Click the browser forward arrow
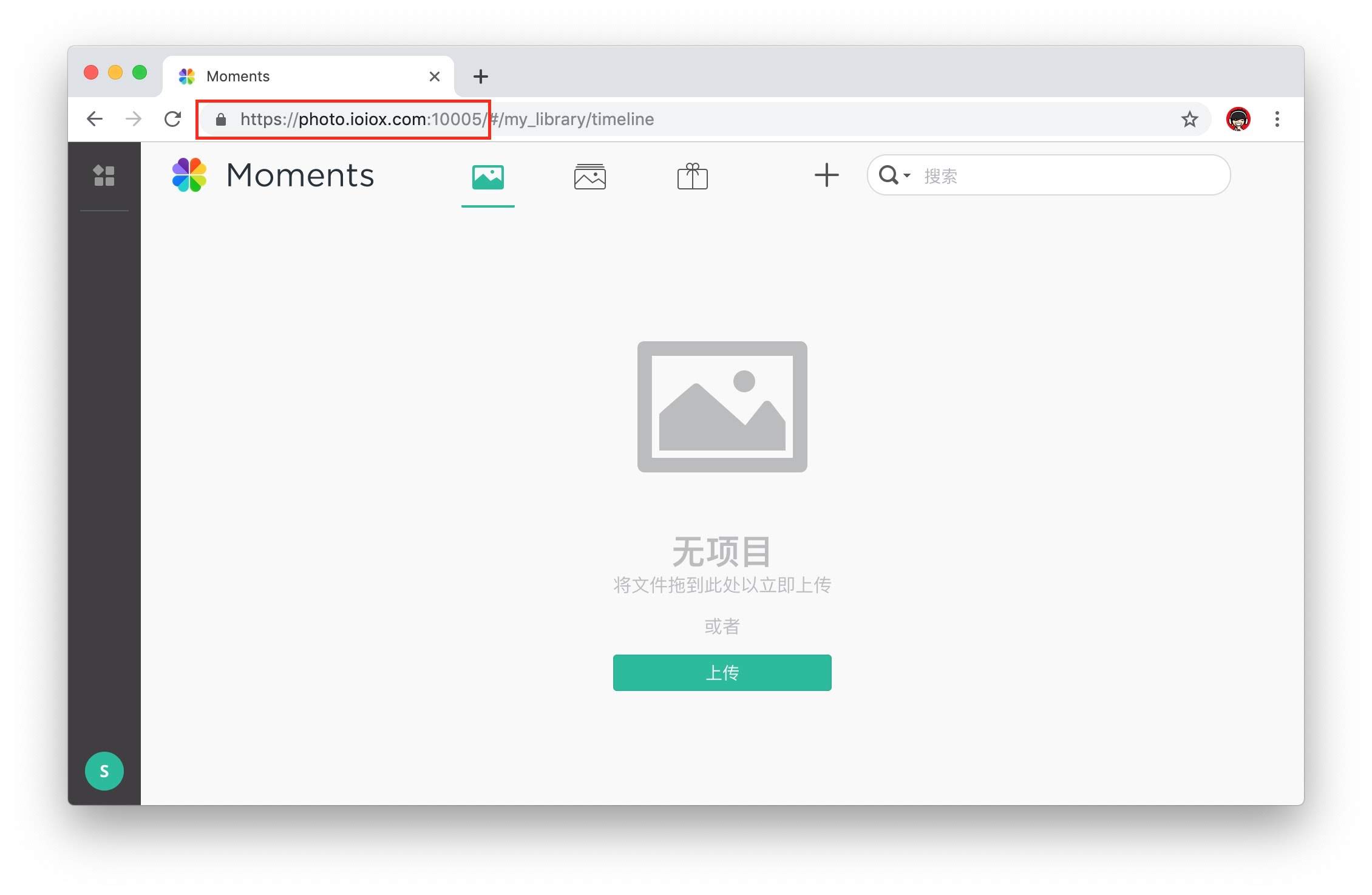The width and height of the screenshot is (1372, 895). pyautogui.click(x=134, y=119)
